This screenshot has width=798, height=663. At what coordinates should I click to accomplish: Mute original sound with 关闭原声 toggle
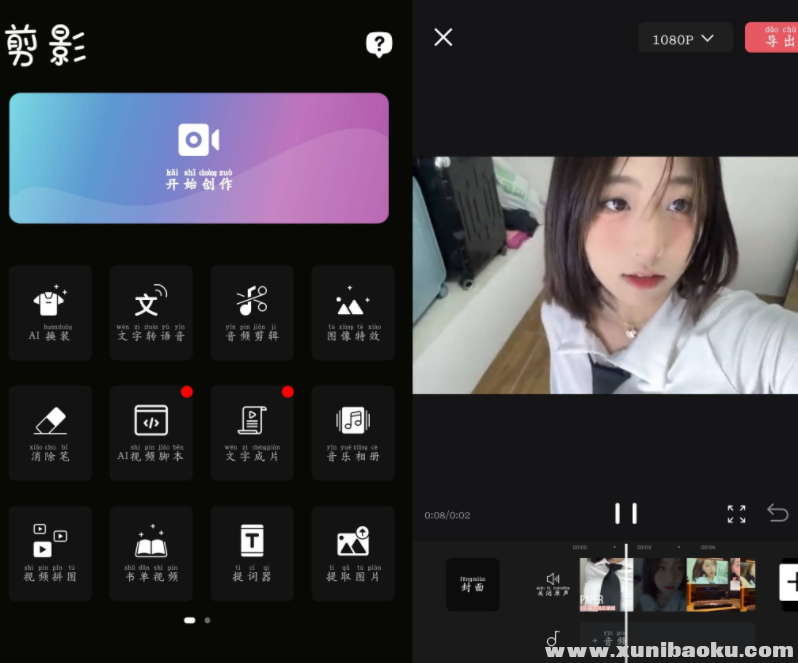tap(552, 584)
